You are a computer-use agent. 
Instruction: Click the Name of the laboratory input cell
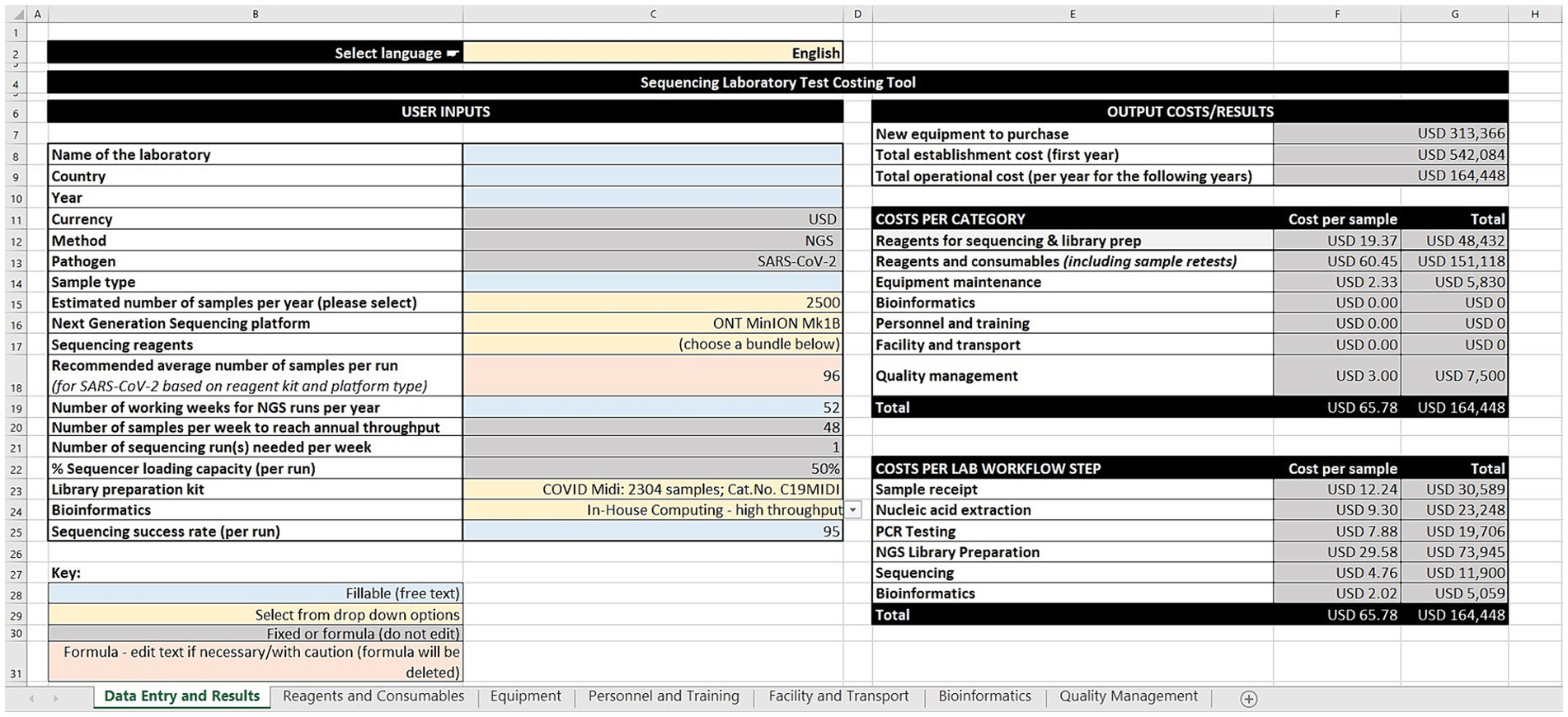tap(653, 154)
